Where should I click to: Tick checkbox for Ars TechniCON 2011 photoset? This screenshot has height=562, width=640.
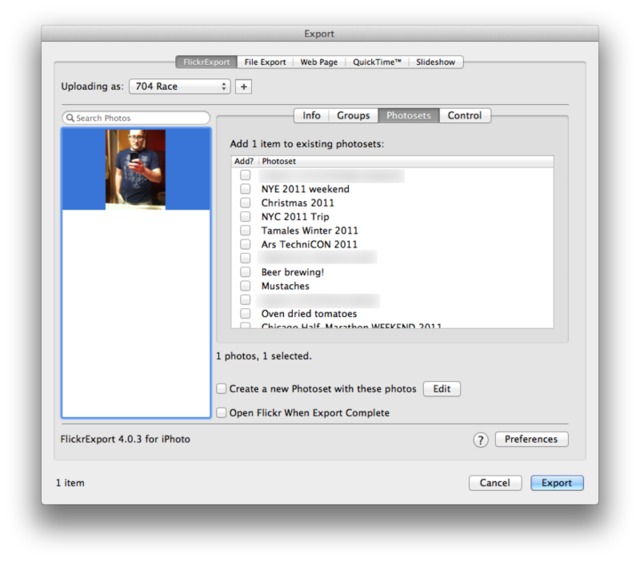click(x=245, y=244)
